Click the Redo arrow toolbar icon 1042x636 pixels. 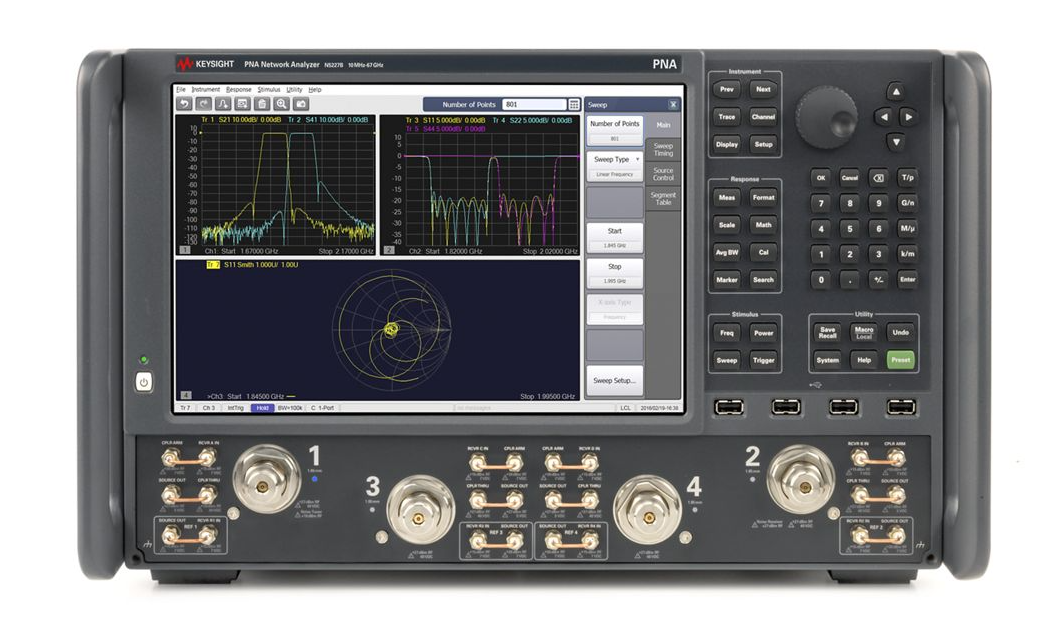(x=204, y=104)
